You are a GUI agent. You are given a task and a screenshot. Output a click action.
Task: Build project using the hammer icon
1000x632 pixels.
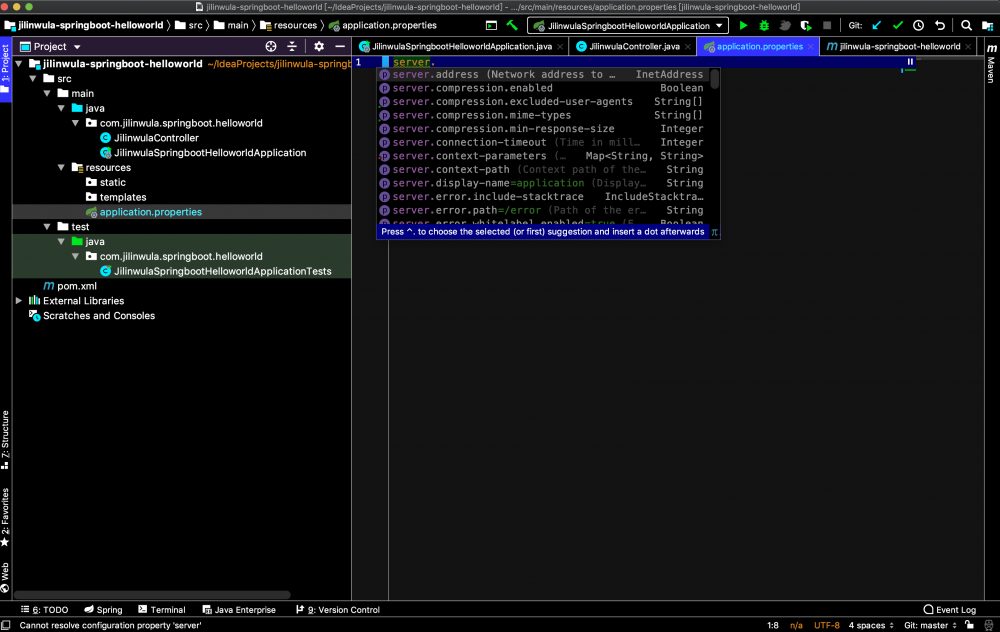(512, 25)
